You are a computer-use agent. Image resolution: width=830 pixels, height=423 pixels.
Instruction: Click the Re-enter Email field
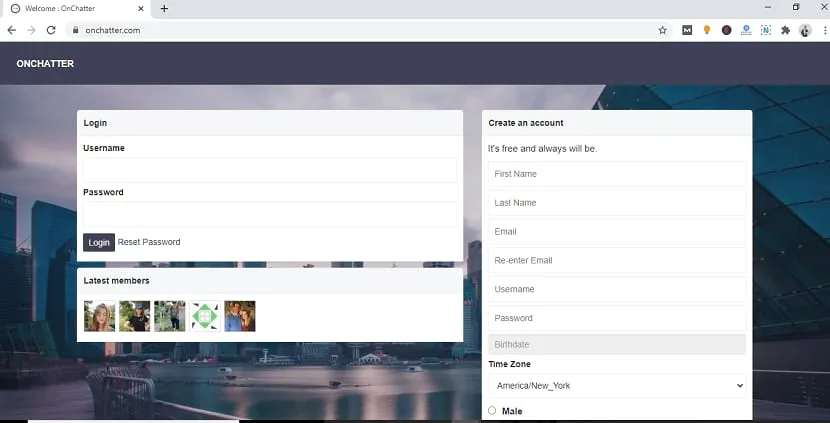tap(617, 260)
